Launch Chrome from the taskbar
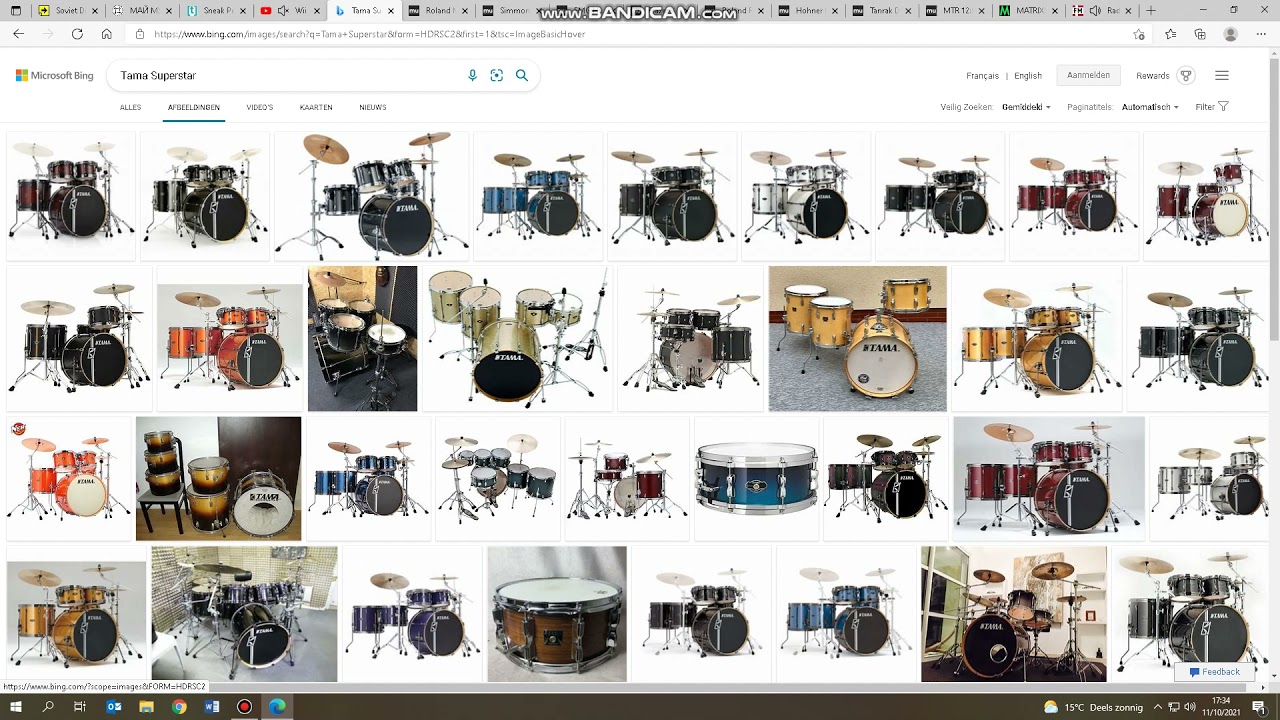The image size is (1280, 720). point(179,707)
